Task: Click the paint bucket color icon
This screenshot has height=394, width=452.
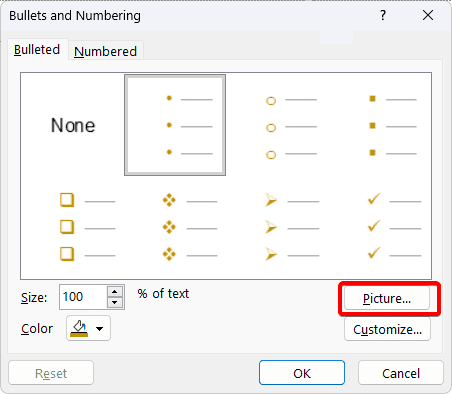Action: pos(79,329)
